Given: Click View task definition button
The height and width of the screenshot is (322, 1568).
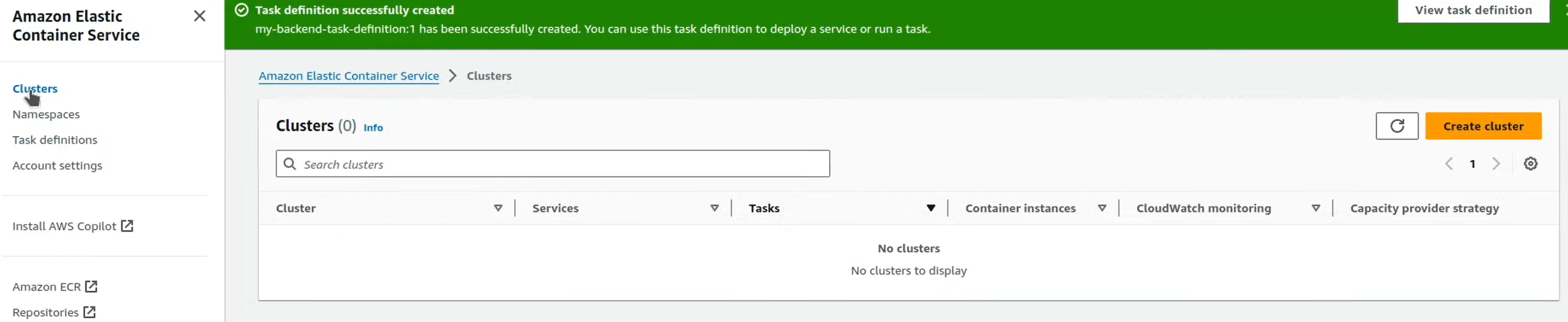Looking at the screenshot, I should tap(1473, 10).
